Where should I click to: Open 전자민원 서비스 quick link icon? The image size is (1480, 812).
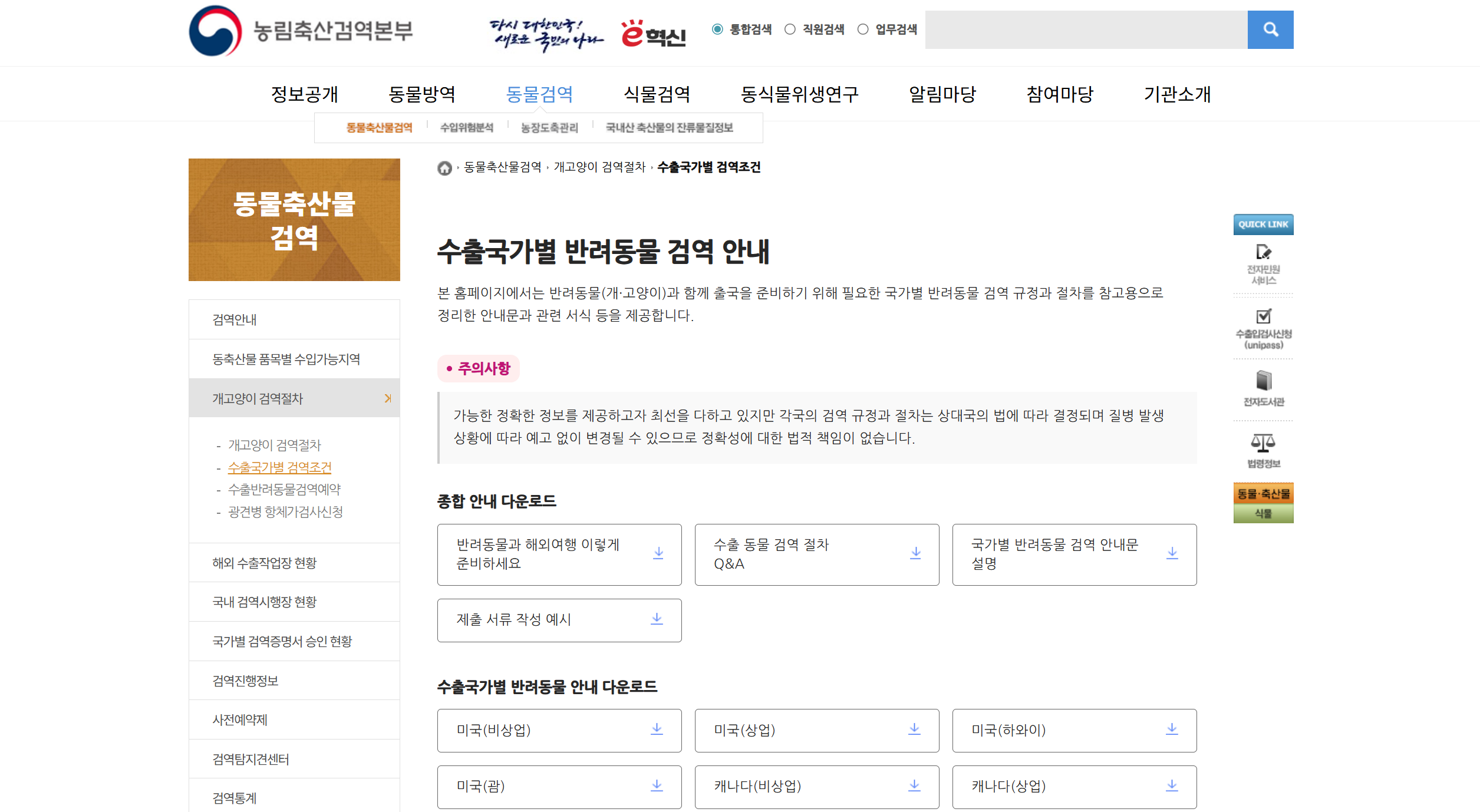(1263, 253)
